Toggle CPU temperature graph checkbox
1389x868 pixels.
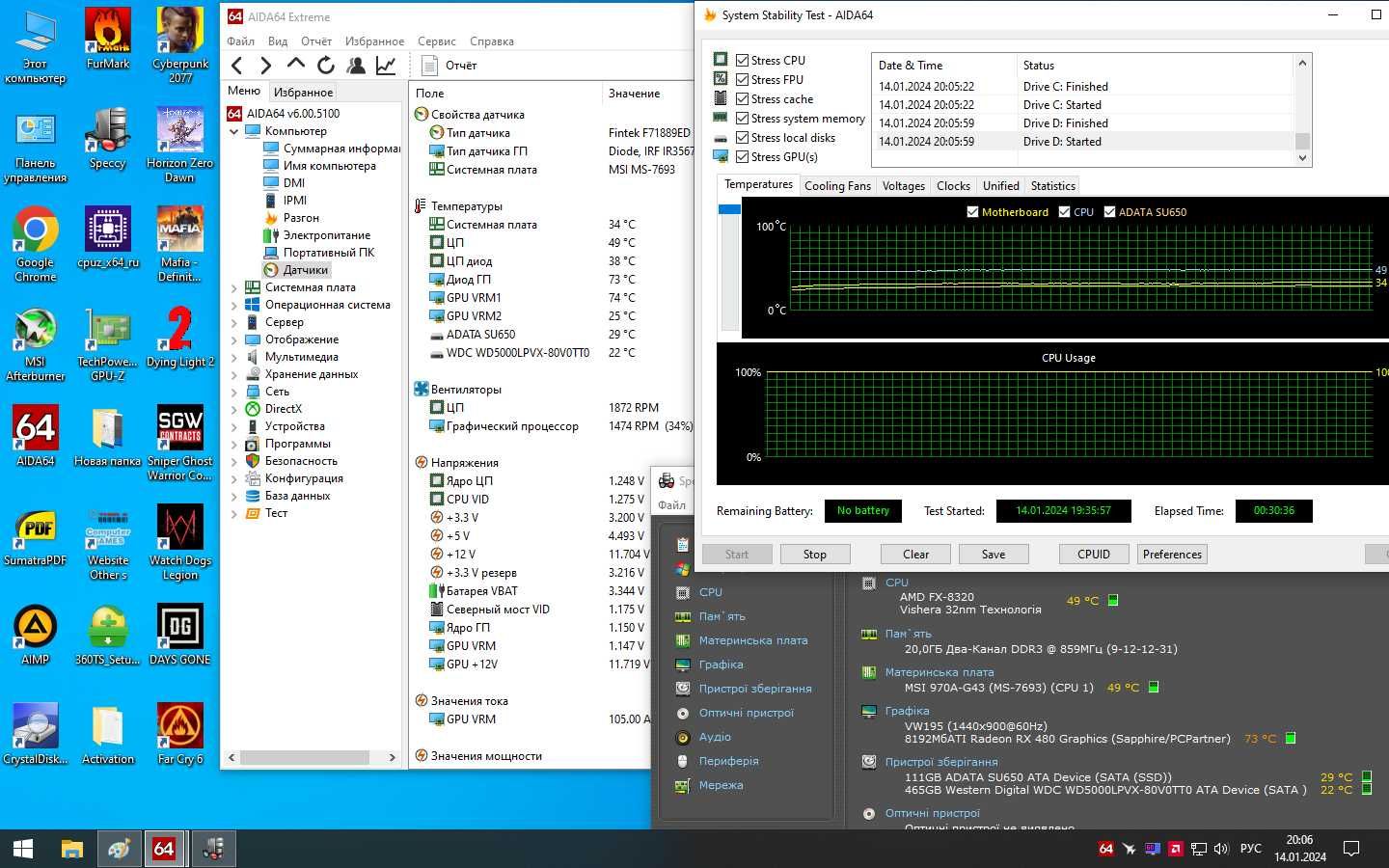point(1064,212)
